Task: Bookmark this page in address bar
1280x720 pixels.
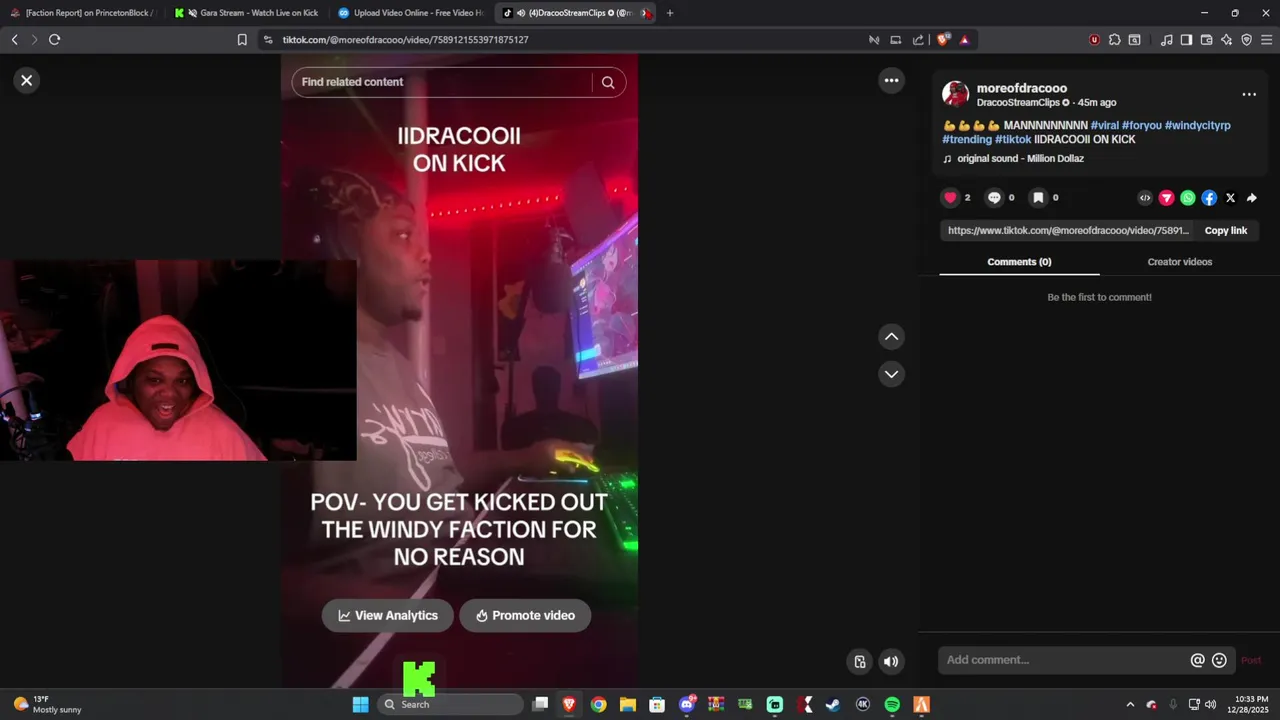Action: coord(242,40)
